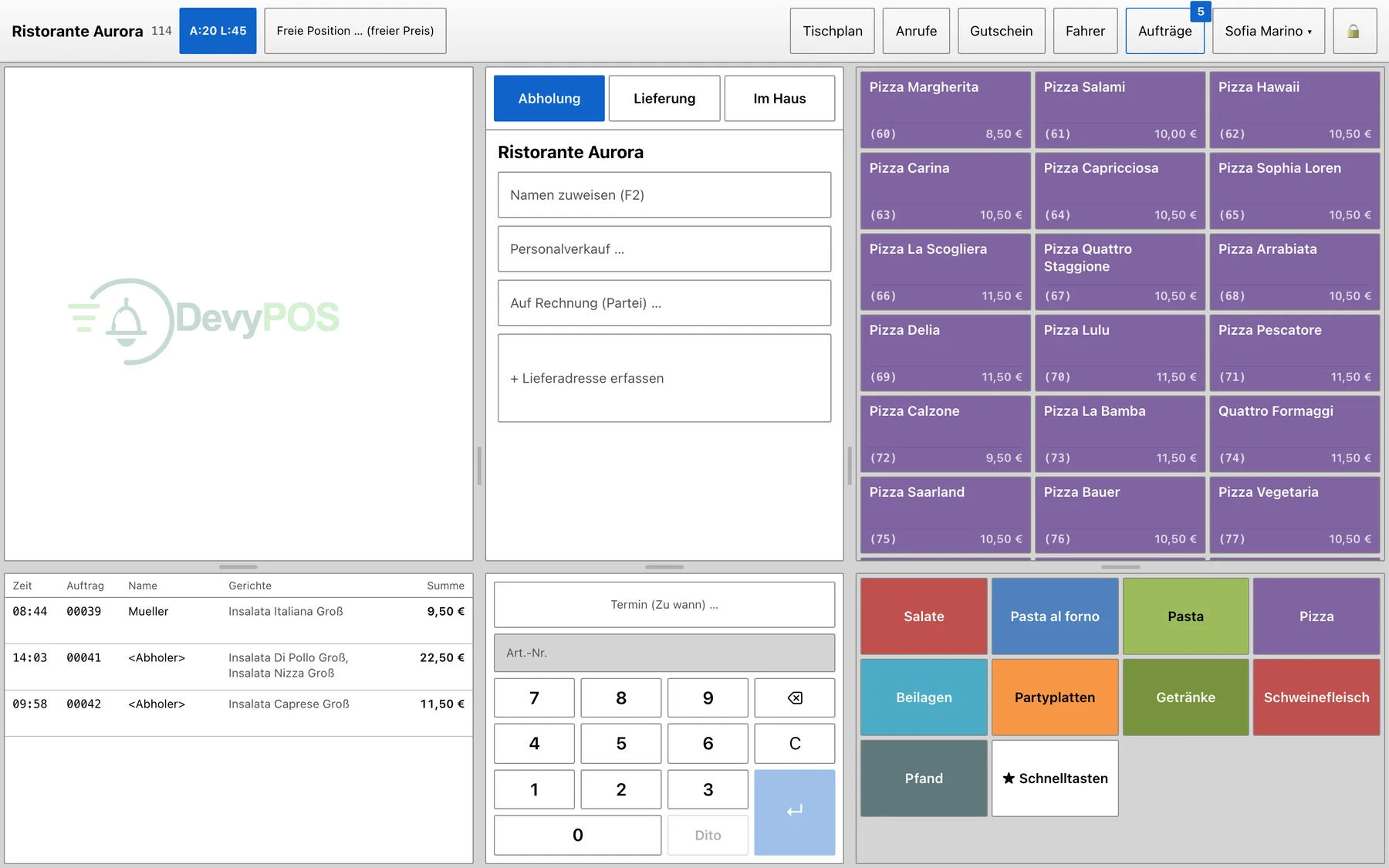Open order 00042 Insalata Caprese Groß
The image size is (1389, 868).
tap(238, 713)
